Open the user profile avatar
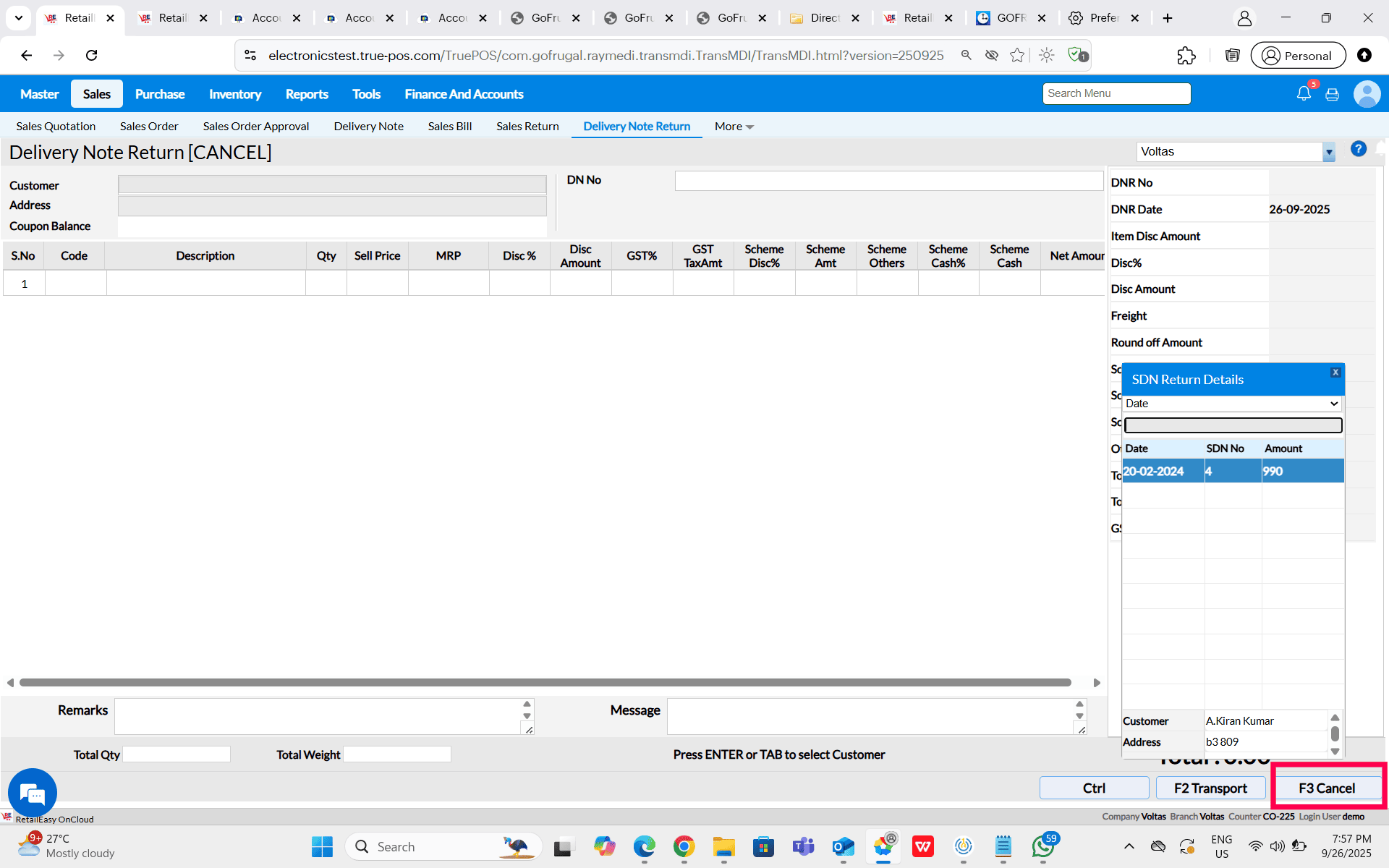1389x868 pixels. point(1366,94)
